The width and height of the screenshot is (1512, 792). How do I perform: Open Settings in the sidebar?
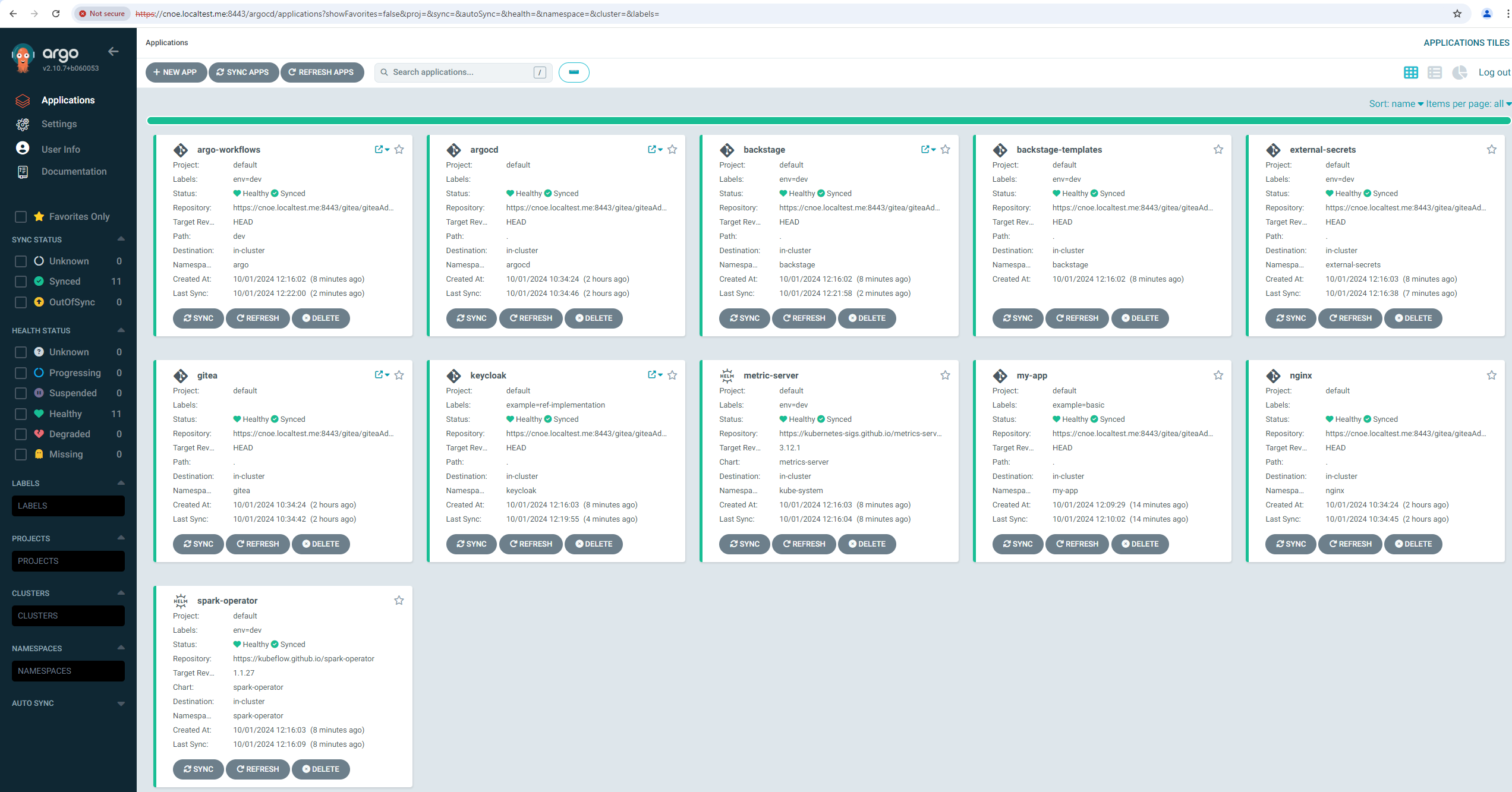[59, 124]
